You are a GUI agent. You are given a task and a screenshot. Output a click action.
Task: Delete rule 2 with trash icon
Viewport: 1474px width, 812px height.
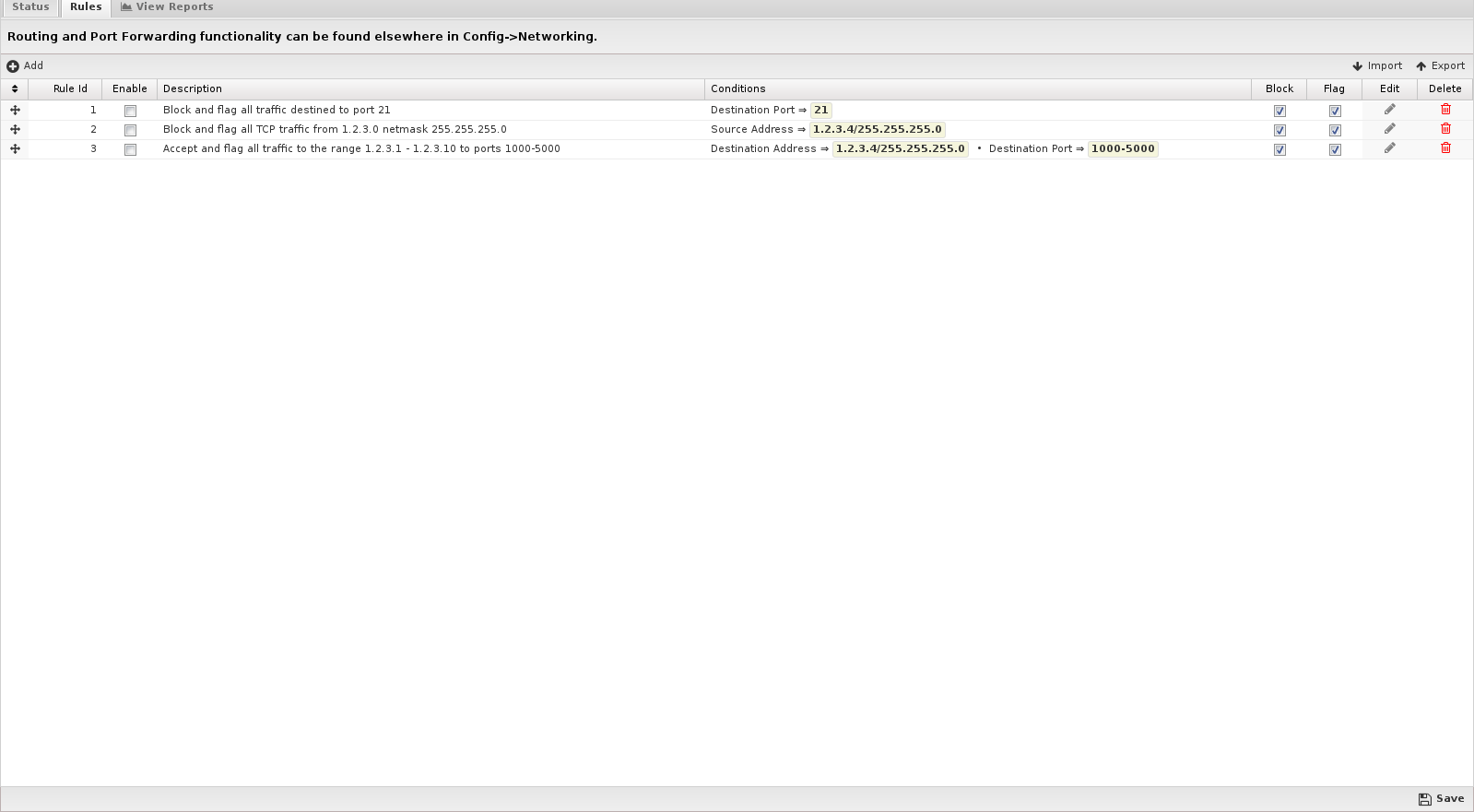click(x=1445, y=128)
